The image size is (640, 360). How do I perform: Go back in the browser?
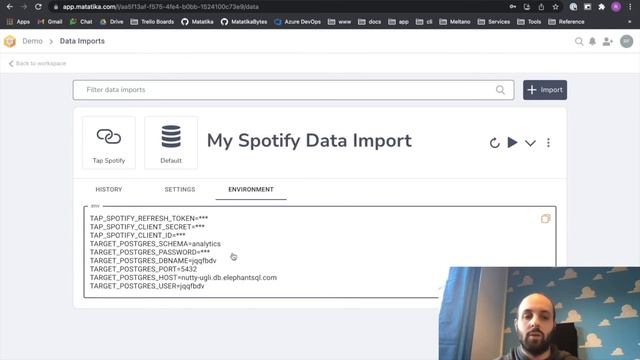coord(9,7)
